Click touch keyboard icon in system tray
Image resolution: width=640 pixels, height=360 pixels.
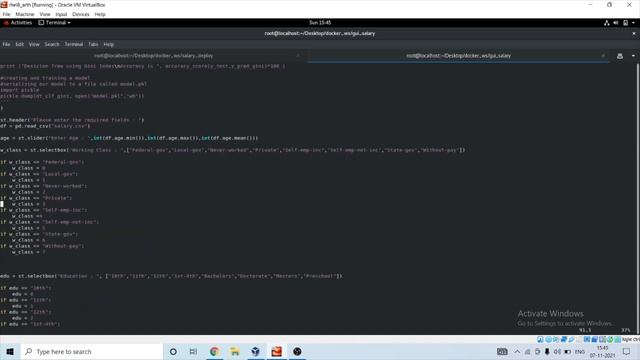tap(502, 351)
